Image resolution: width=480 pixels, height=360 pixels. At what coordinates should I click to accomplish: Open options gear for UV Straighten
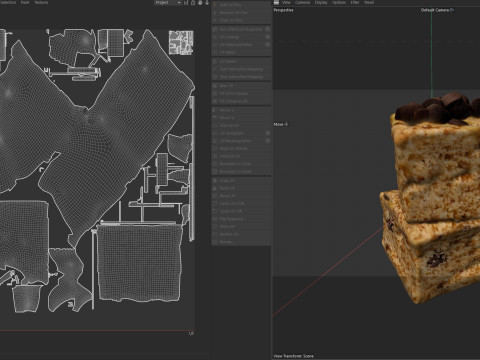(268, 133)
